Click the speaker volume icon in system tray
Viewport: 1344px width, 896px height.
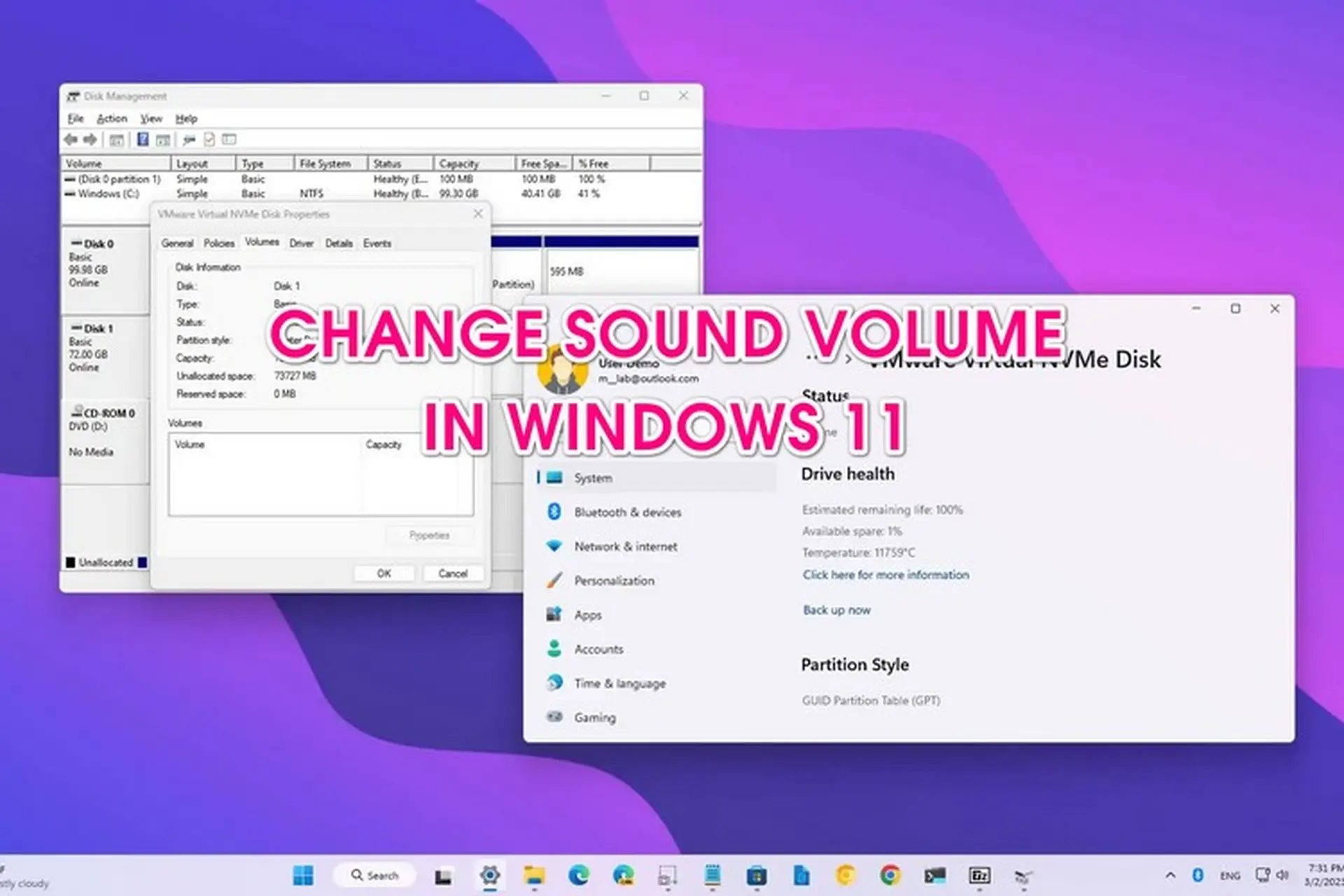pyautogui.click(x=1282, y=875)
